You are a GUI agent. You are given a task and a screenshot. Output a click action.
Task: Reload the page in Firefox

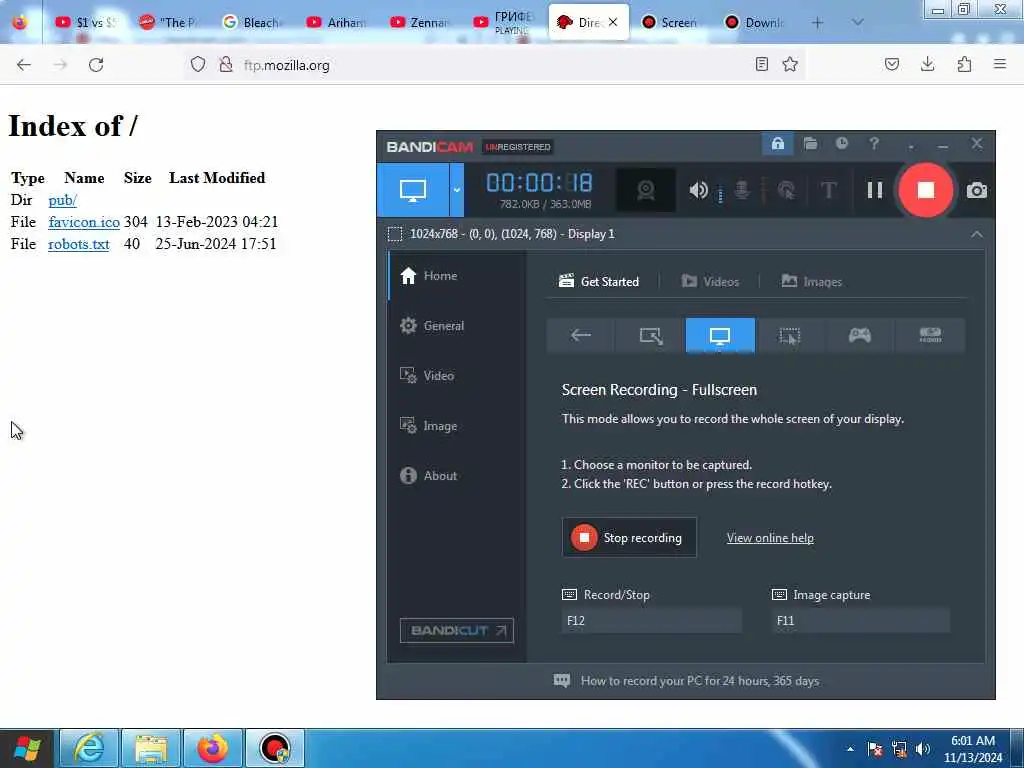tap(96, 65)
